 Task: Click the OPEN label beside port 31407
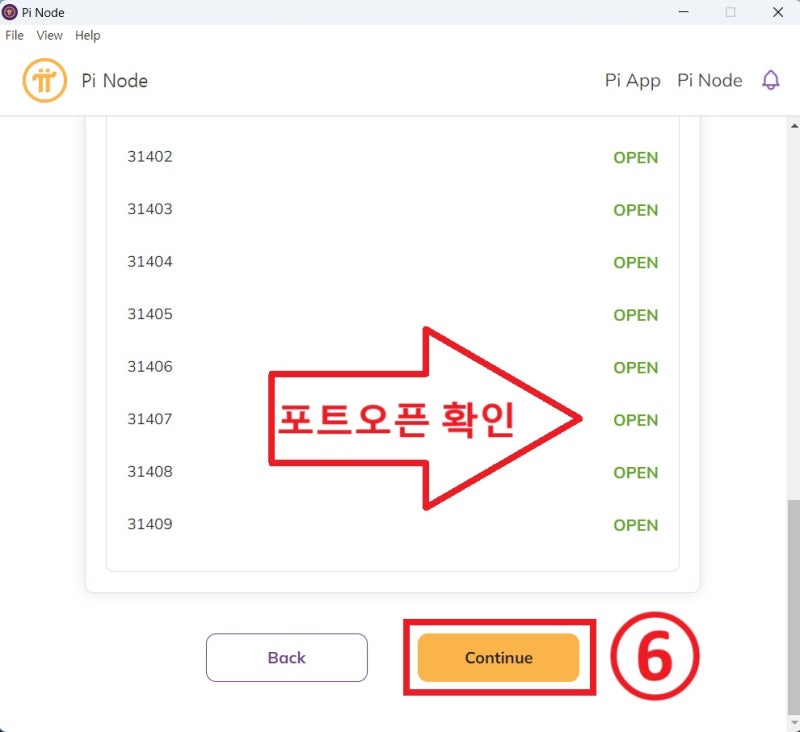pyautogui.click(x=635, y=420)
